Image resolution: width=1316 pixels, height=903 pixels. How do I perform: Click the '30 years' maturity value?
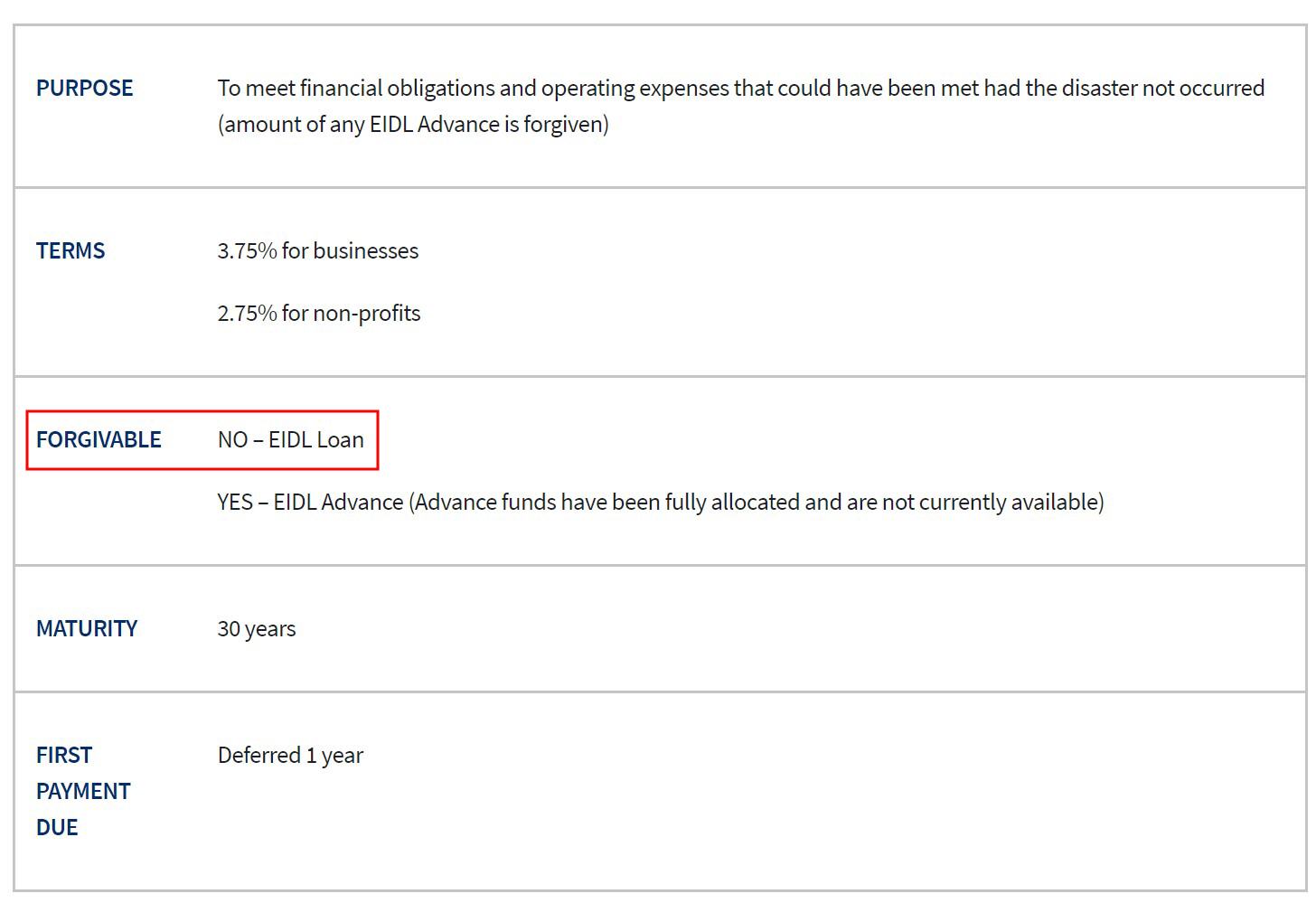(x=257, y=628)
